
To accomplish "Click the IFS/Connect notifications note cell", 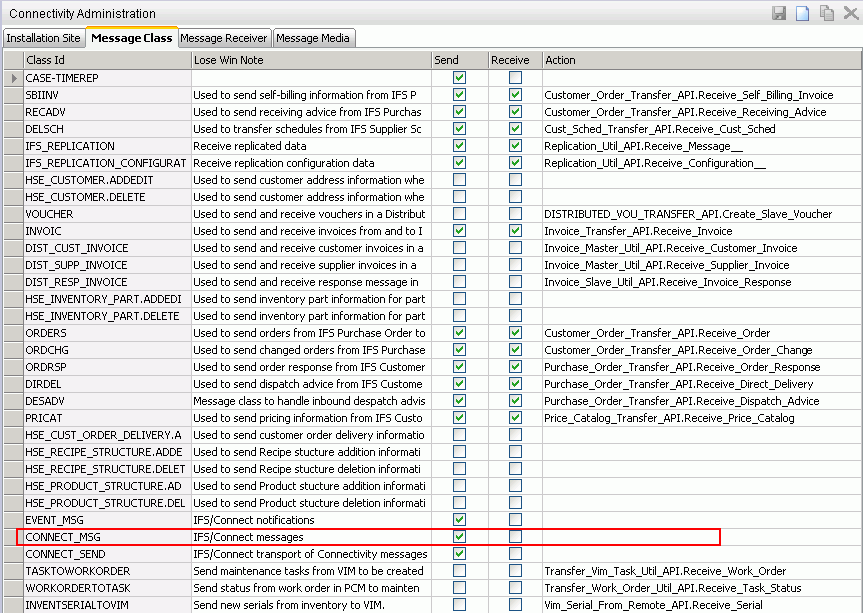I will [310, 520].
